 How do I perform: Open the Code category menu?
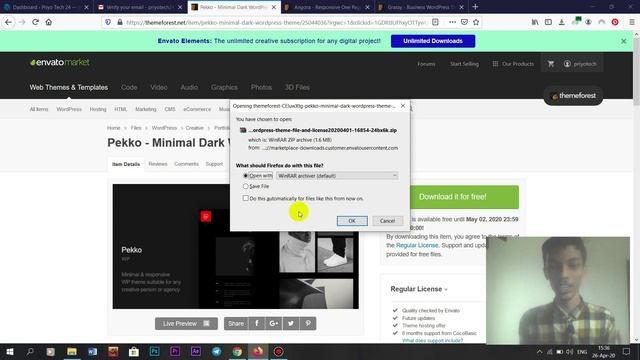click(129, 87)
